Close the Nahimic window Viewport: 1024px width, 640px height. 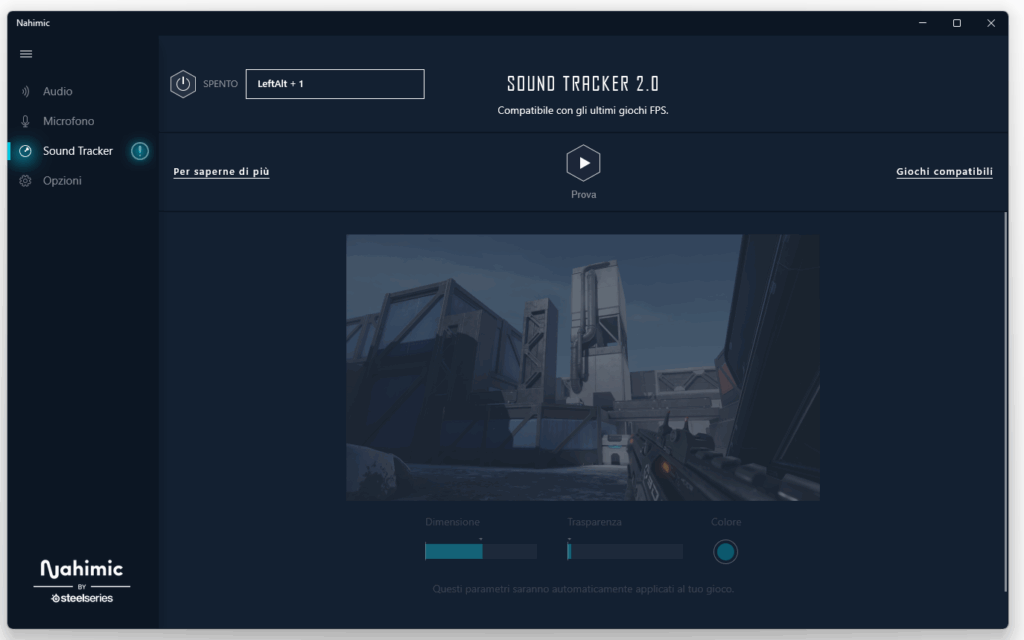point(991,23)
